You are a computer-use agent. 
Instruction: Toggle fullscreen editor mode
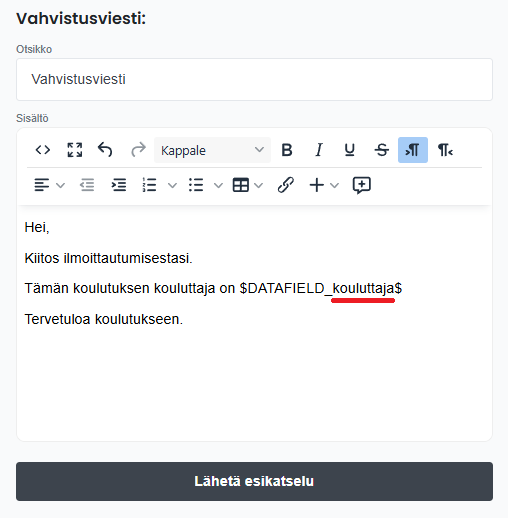75,150
